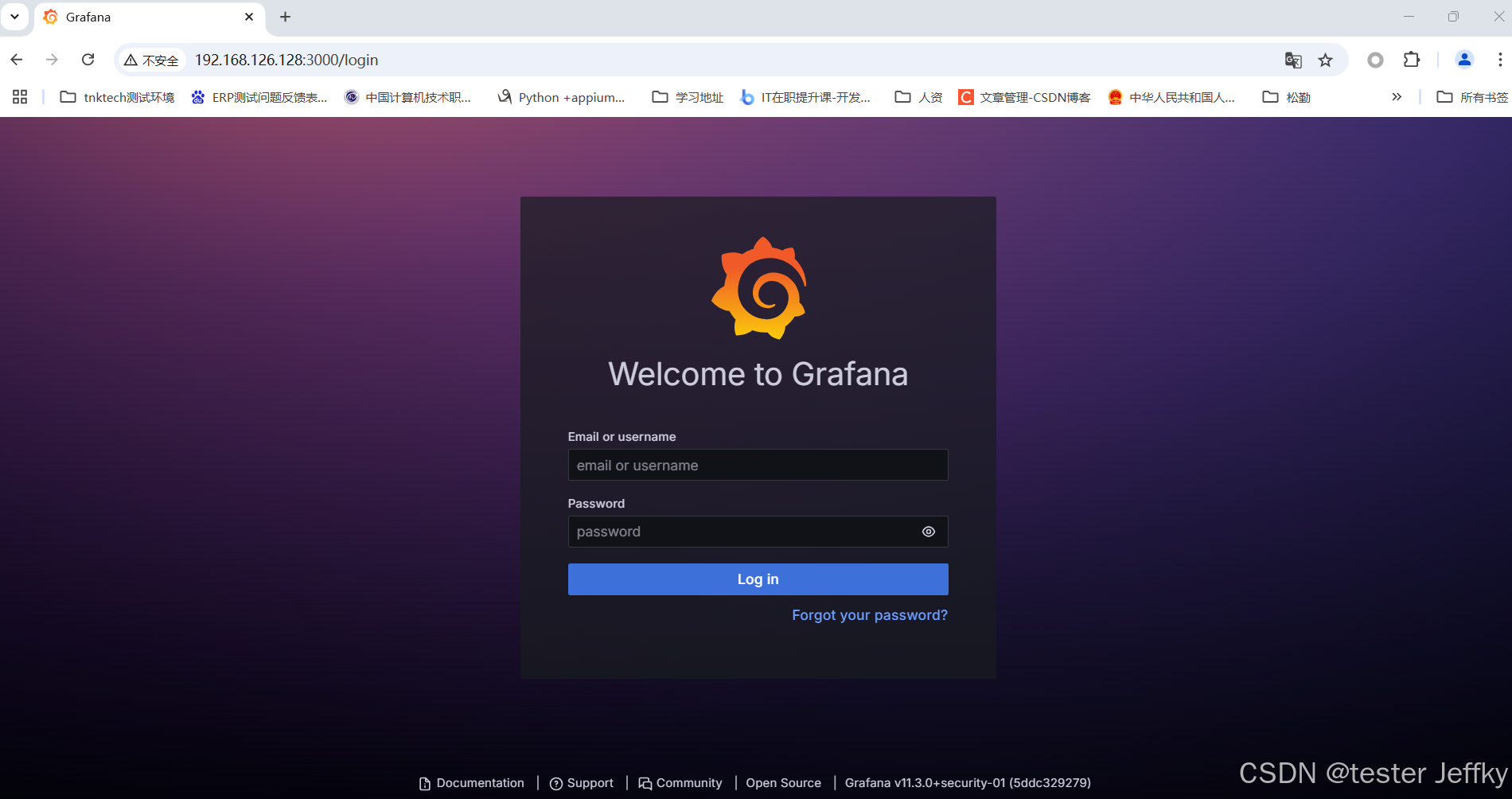Open Chrome three-dot menu
Screen dimensions: 1512x799
click(x=1500, y=60)
